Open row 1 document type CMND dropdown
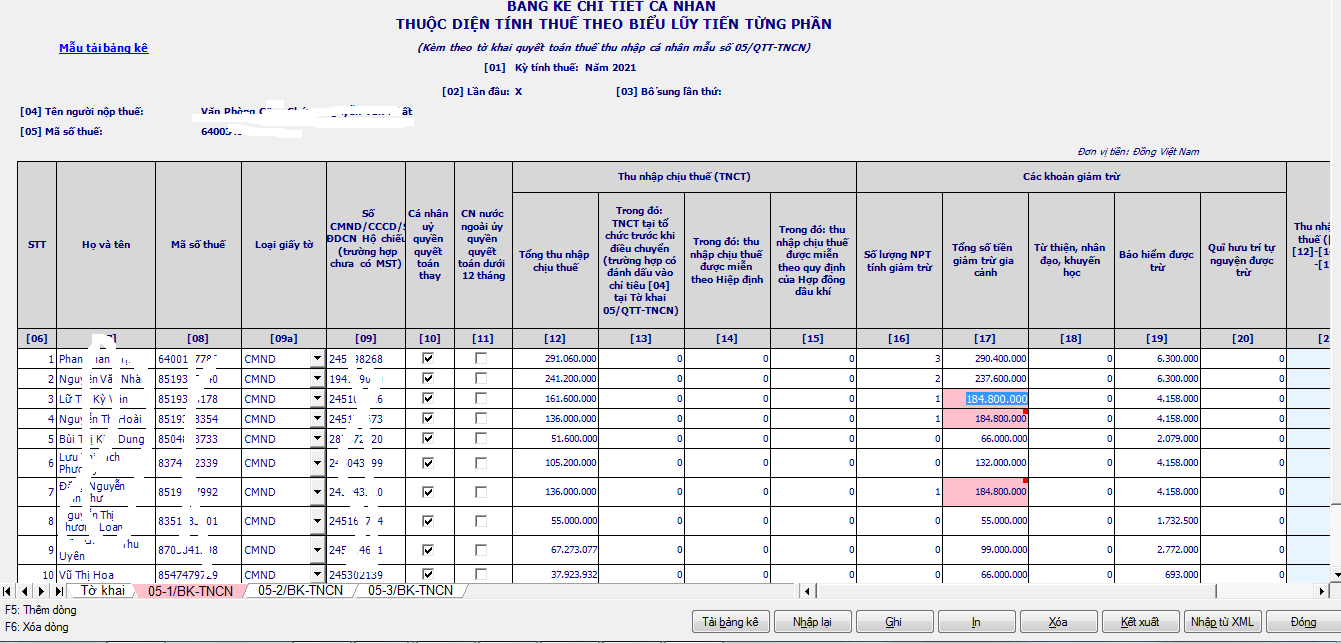The width and height of the screenshot is (1341, 643). point(317,358)
